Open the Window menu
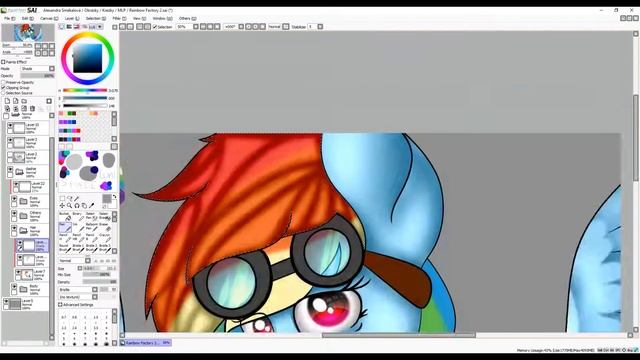 (x=162, y=18)
